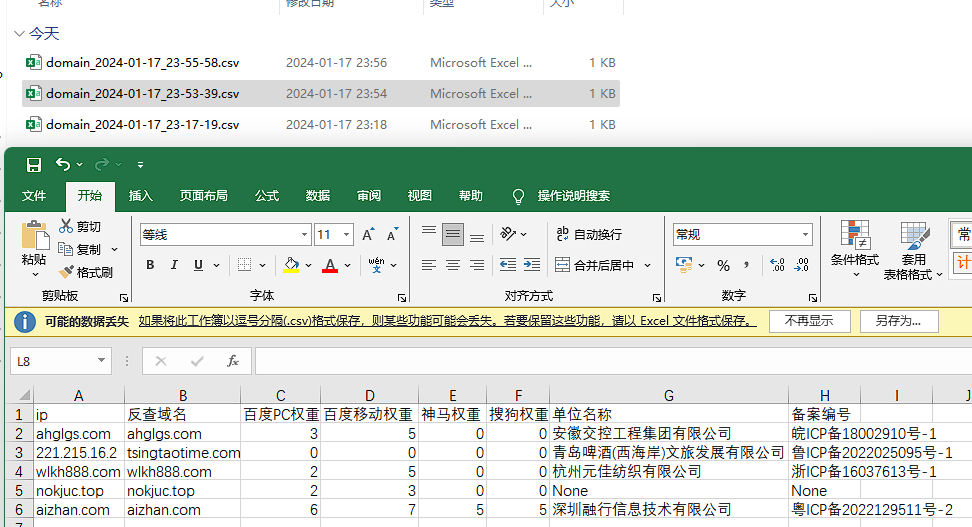The width and height of the screenshot is (972, 527).
Task: Switch to the 页面布局 tab
Action: (x=203, y=196)
